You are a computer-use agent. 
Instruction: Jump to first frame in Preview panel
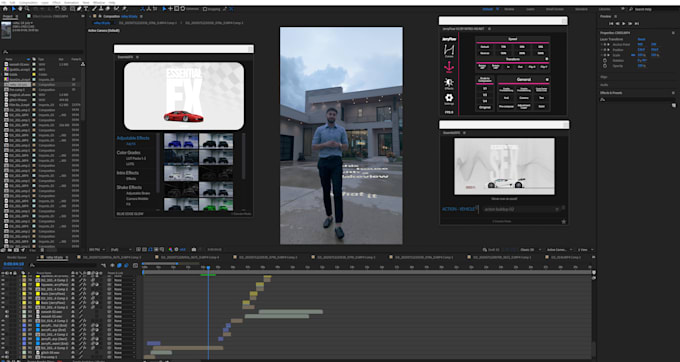coord(611,23)
